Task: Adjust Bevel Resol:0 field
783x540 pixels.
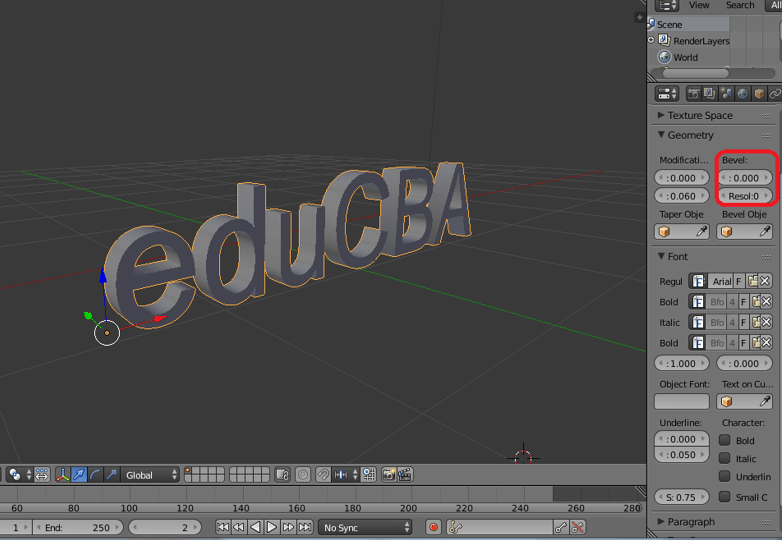Action: point(745,196)
